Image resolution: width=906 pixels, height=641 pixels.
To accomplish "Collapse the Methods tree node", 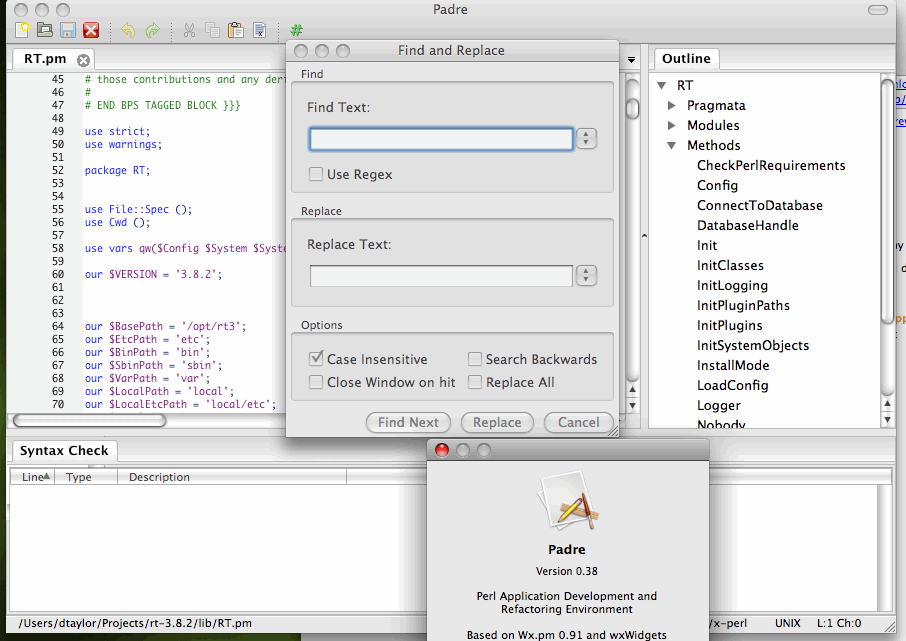I will [672, 146].
